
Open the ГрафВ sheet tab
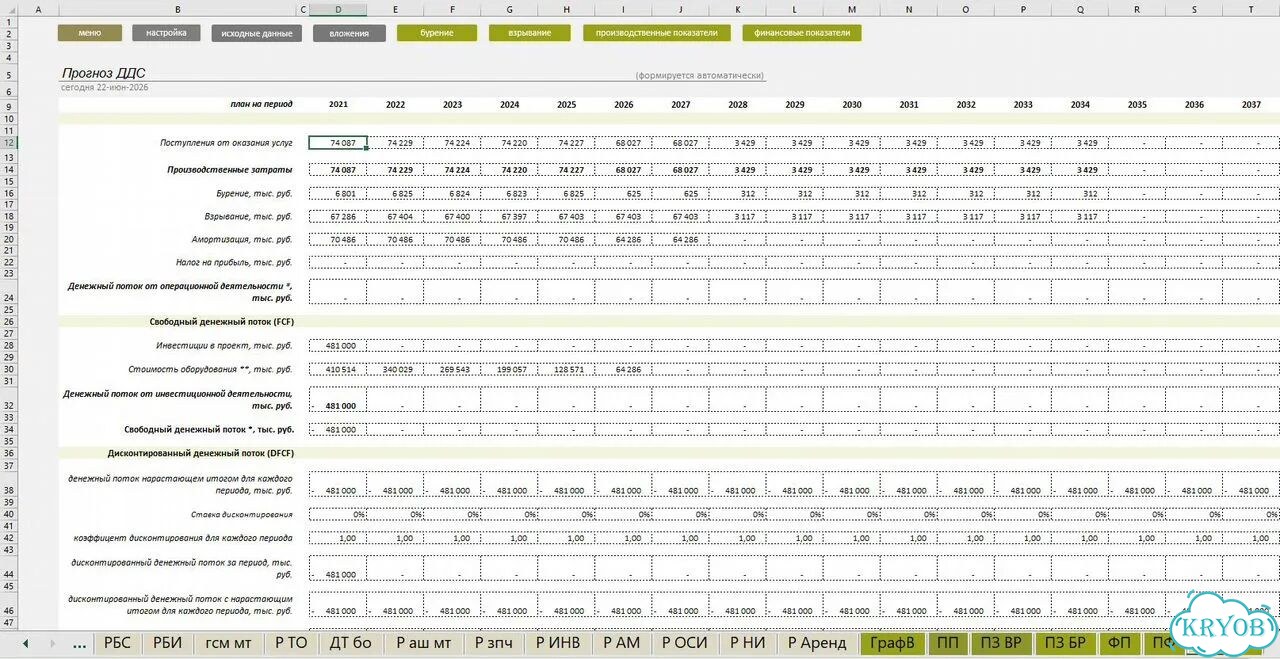(x=892, y=643)
